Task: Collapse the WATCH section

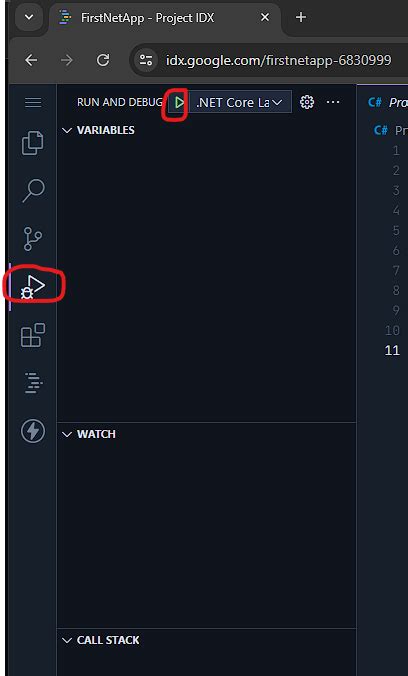Action: (x=89, y=434)
